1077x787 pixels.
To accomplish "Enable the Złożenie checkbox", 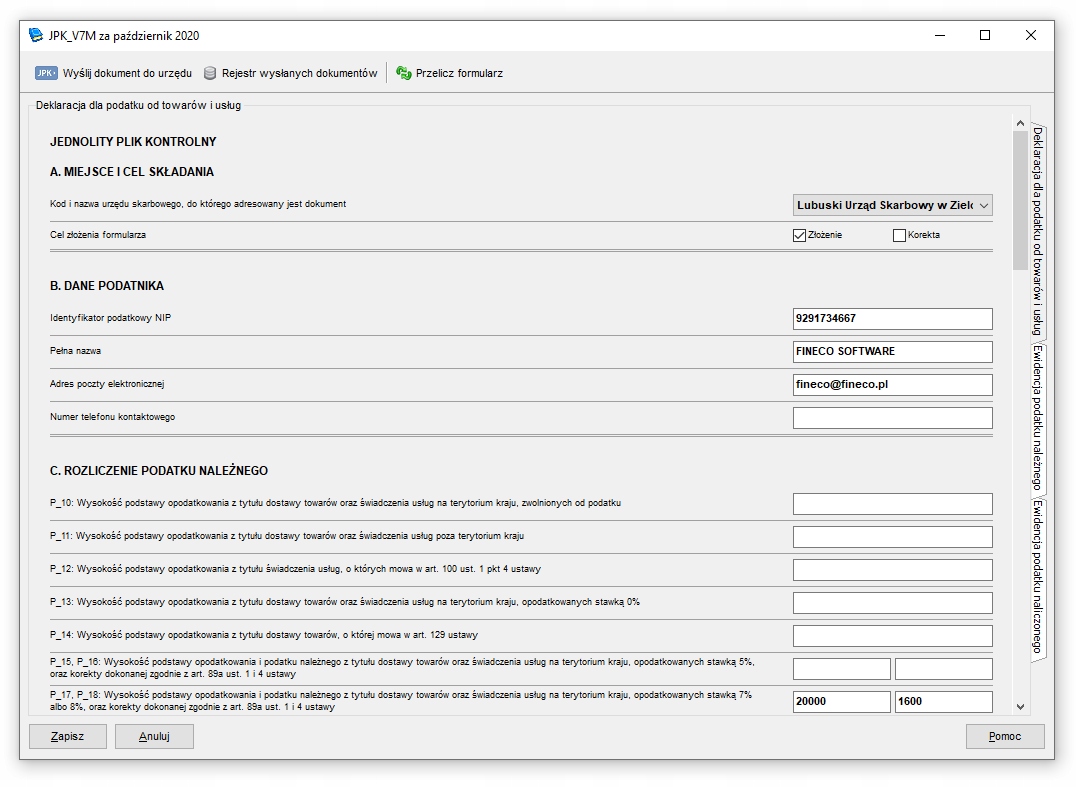I will click(x=799, y=235).
